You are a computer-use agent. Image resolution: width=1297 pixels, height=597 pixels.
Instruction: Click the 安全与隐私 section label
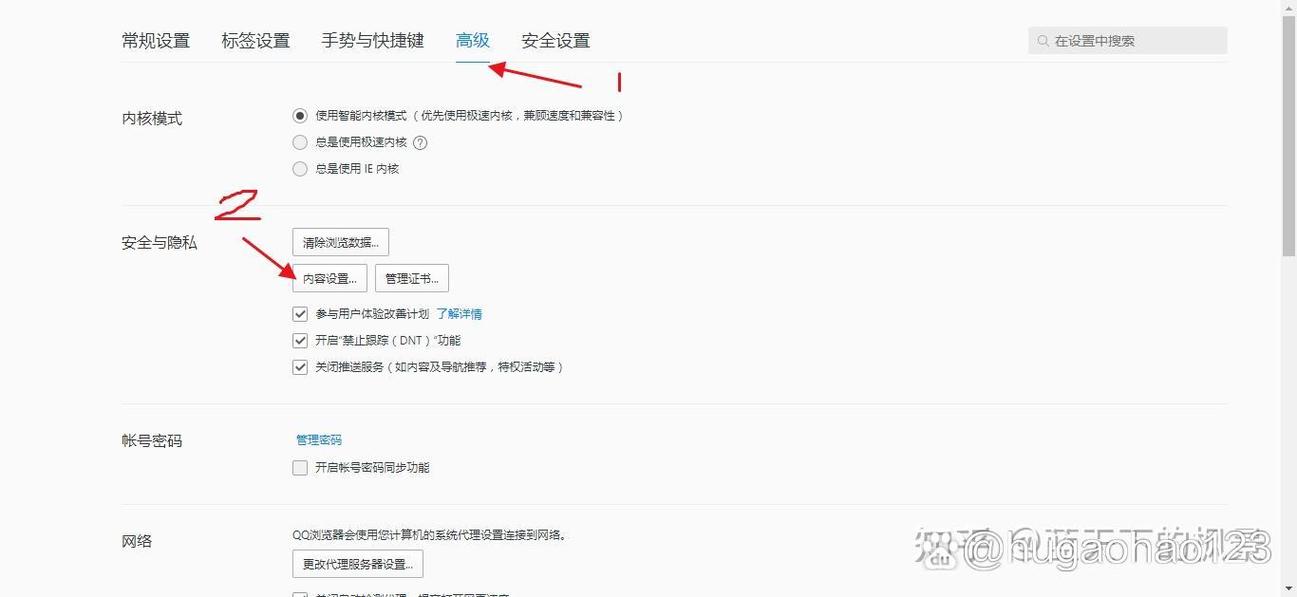(x=160, y=243)
